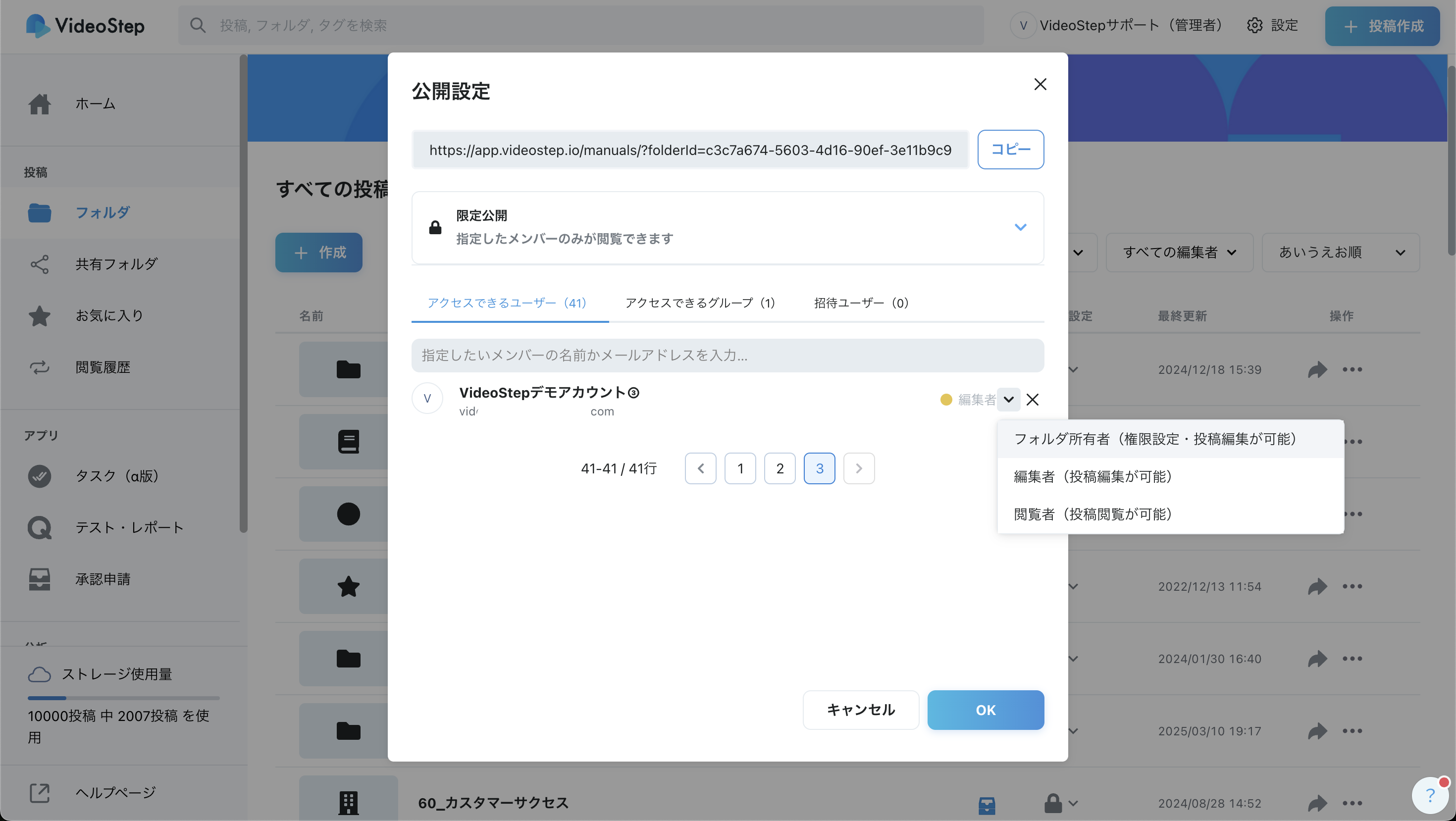The width and height of the screenshot is (1456, 821).
Task: Click the approval request (承認申請) inbox icon
Action: coord(40,579)
